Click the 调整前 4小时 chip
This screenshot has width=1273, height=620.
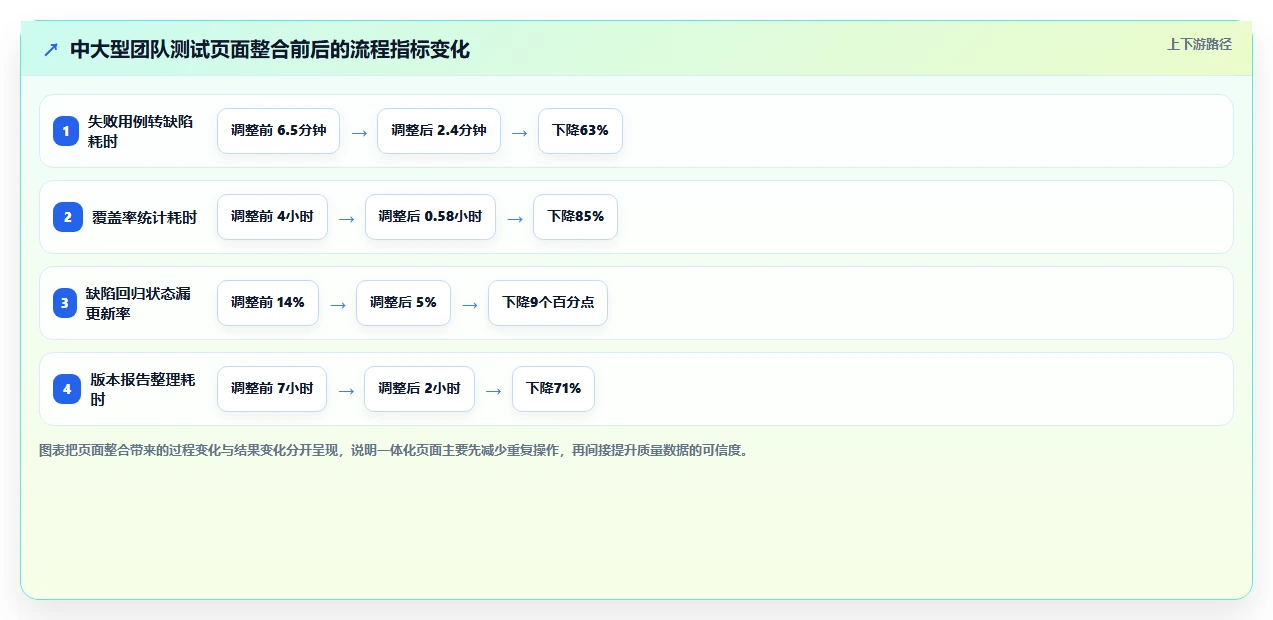pos(272,217)
